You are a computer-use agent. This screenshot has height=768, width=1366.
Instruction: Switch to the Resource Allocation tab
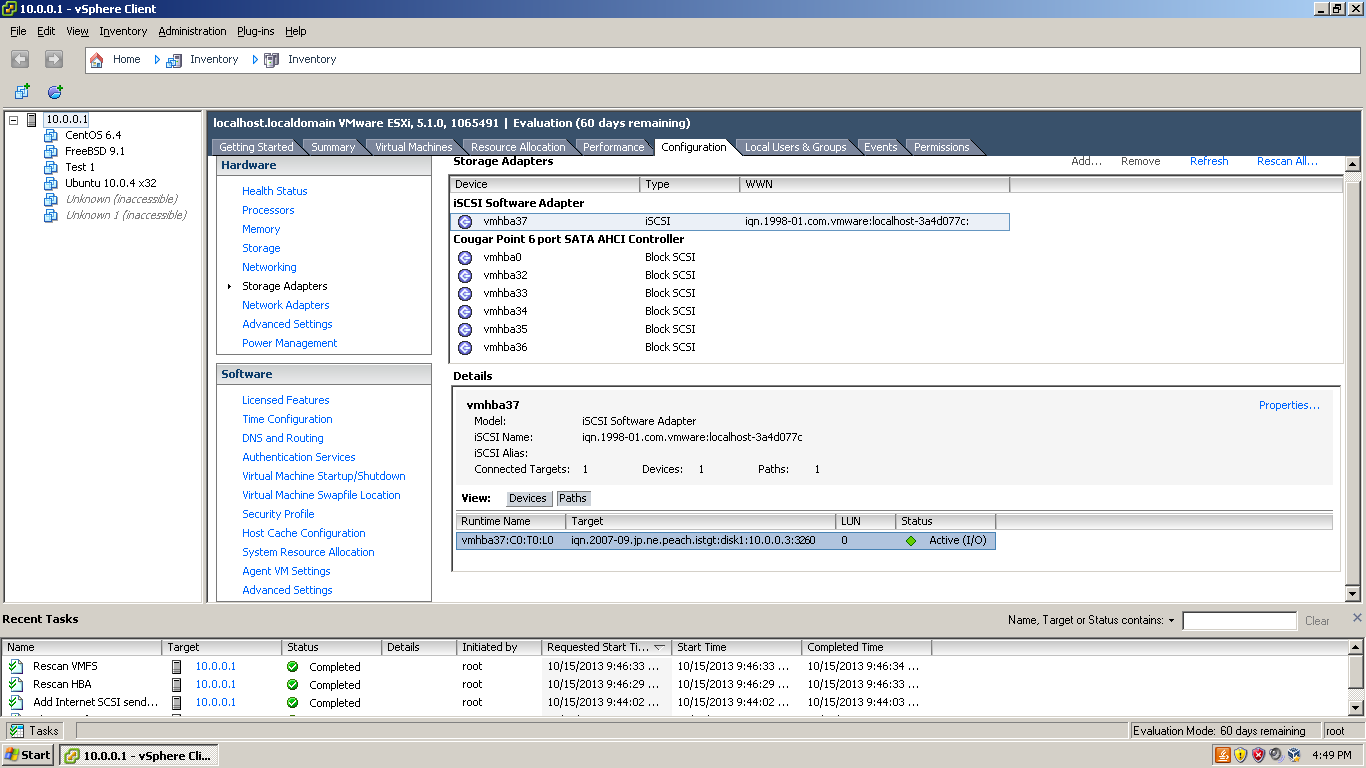point(518,147)
